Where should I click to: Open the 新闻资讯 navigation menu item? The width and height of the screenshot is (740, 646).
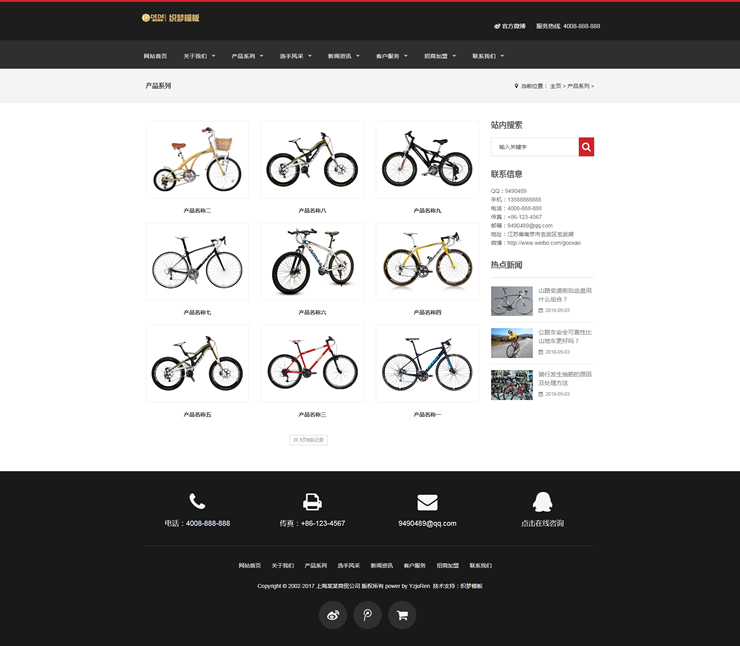point(344,56)
